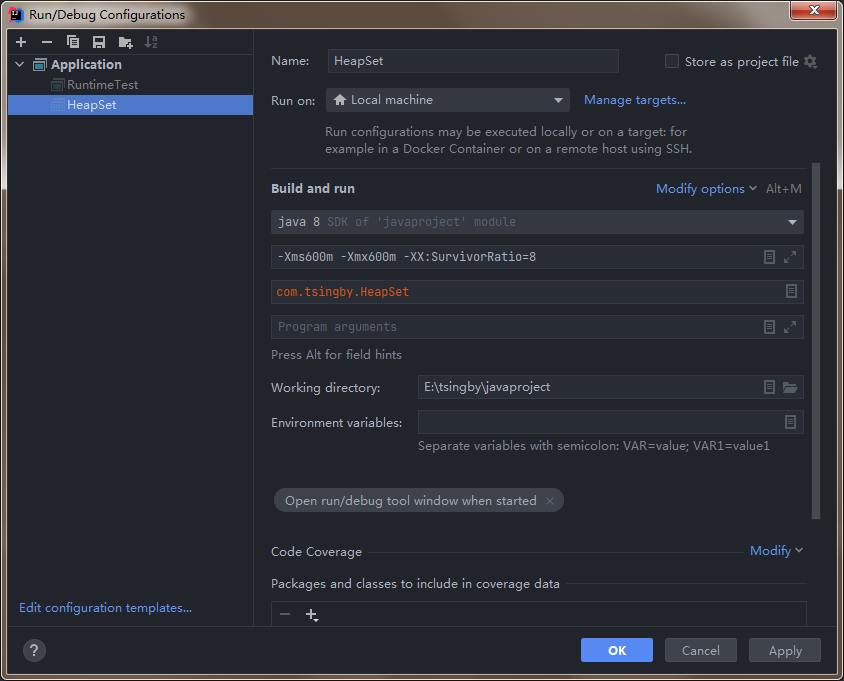
Task: Expand the VM options field
Action: point(790,257)
